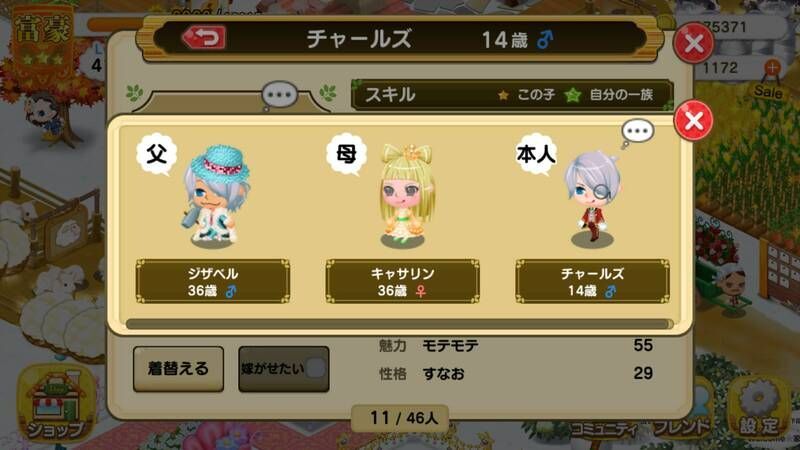The width and height of the screenshot is (800, 450).
Task: Click the speech bubble on the tab
Action: click(279, 95)
